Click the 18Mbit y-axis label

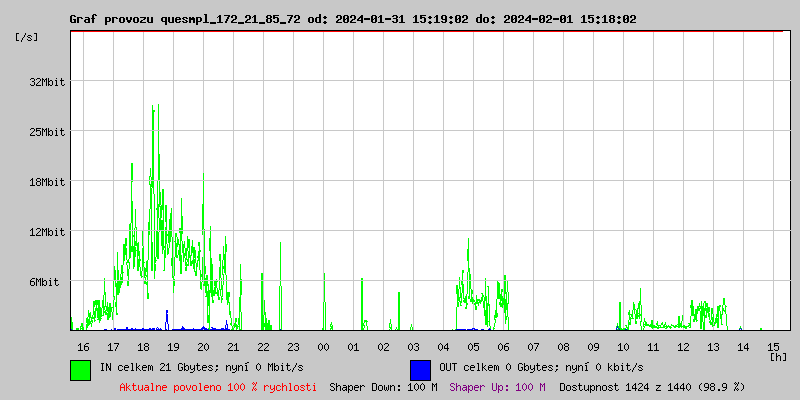point(47,182)
